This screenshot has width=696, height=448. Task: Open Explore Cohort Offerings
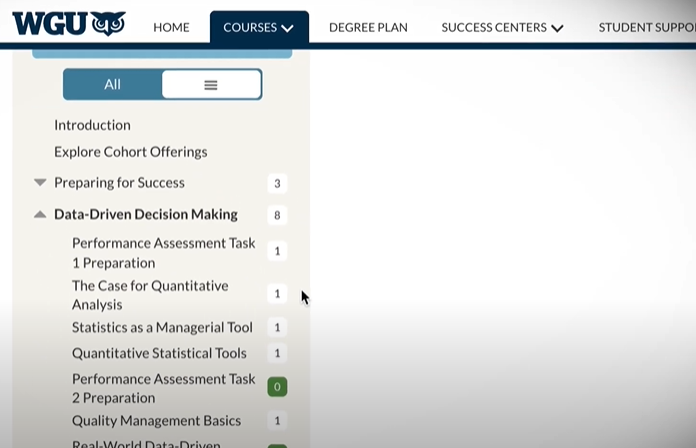pyautogui.click(x=130, y=152)
